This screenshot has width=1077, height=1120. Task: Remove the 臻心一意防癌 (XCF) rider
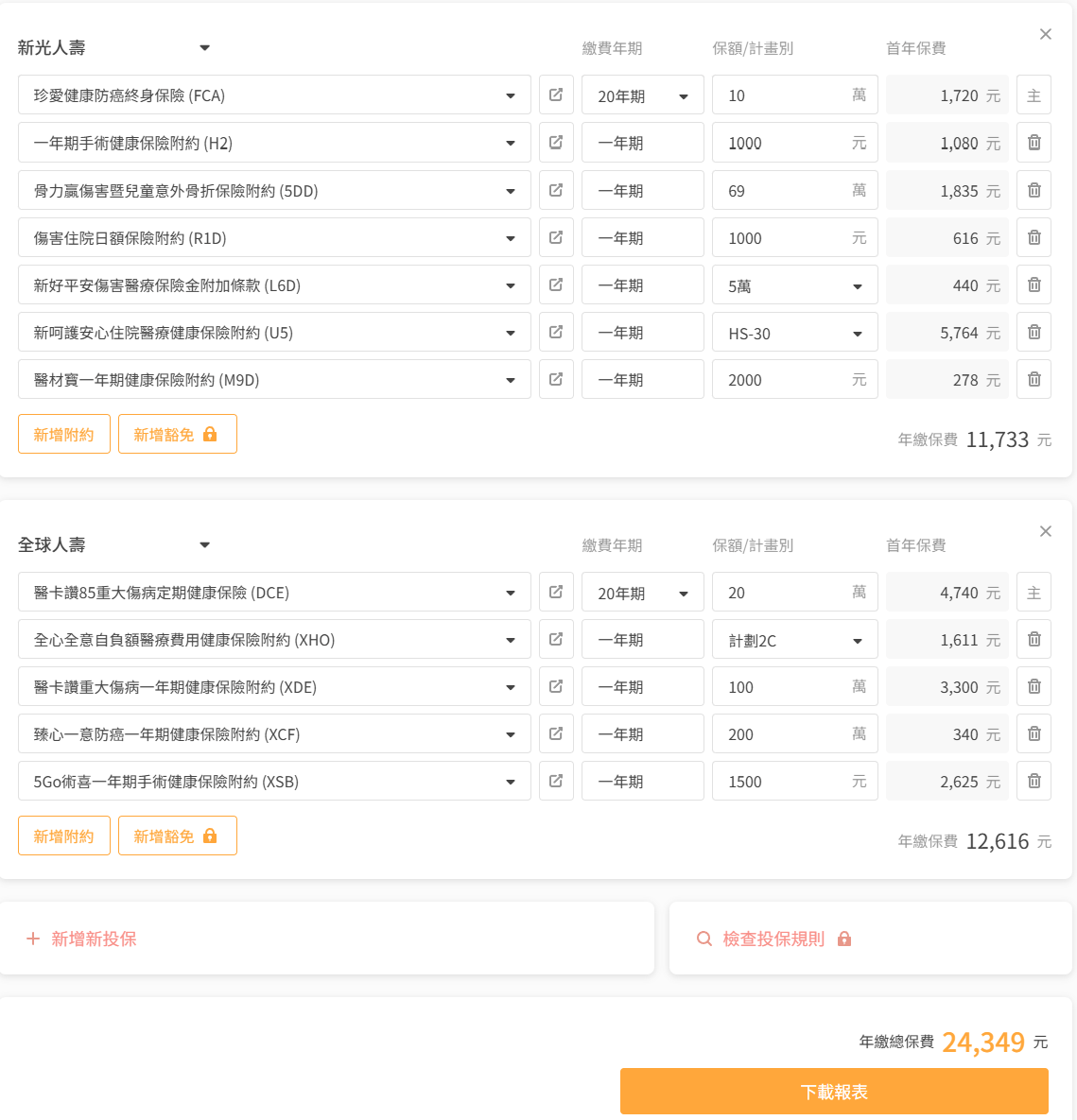coord(1034,733)
